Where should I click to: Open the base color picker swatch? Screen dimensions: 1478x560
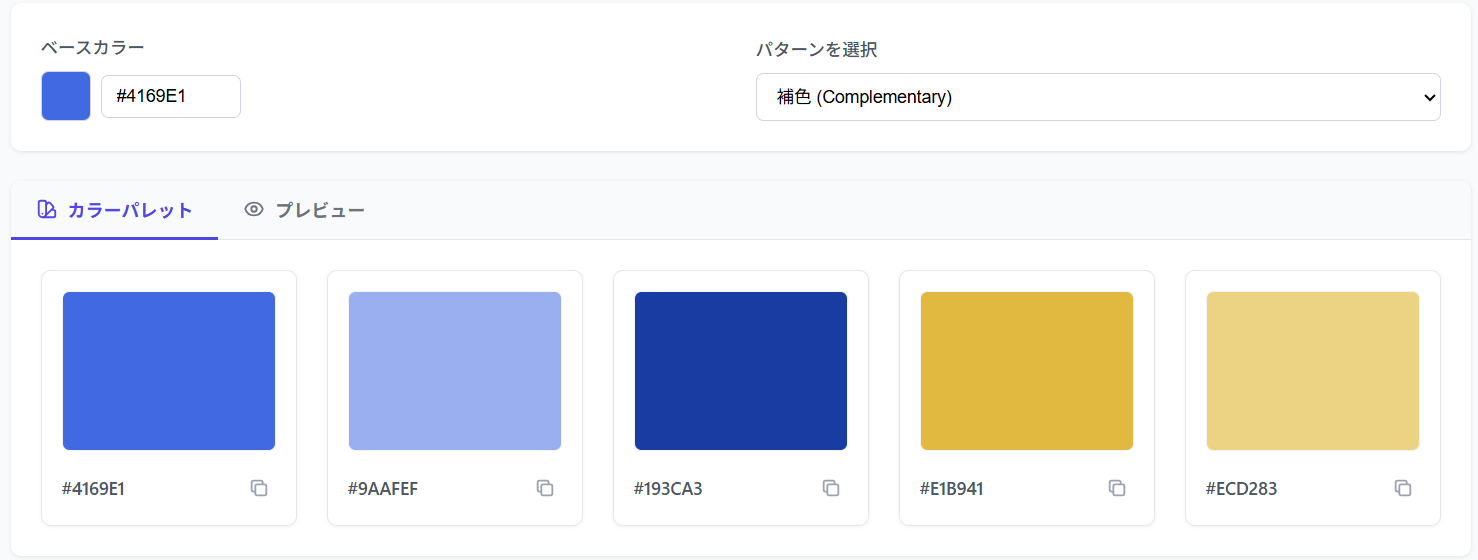pyautogui.click(x=66, y=96)
